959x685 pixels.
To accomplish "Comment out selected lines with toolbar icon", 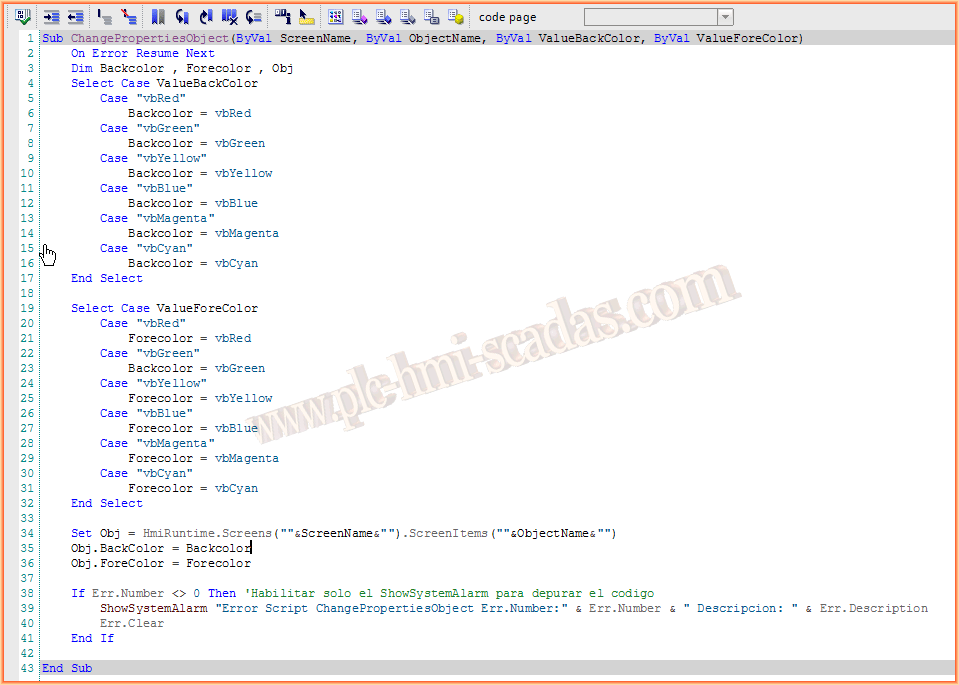I will (x=105, y=17).
